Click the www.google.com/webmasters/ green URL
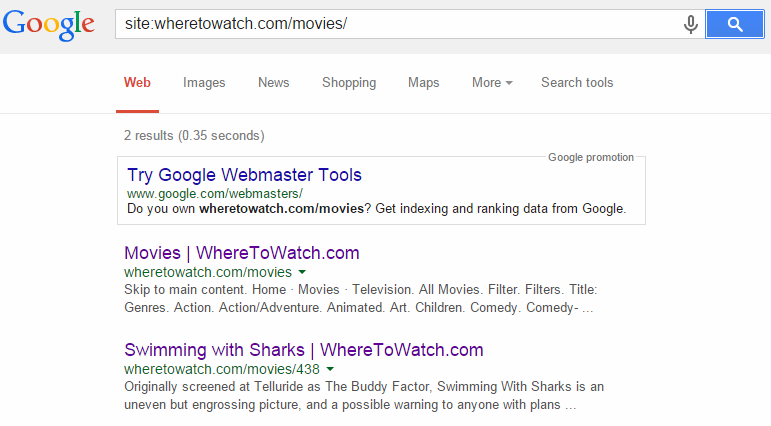This screenshot has height=426, width=771. pos(215,194)
